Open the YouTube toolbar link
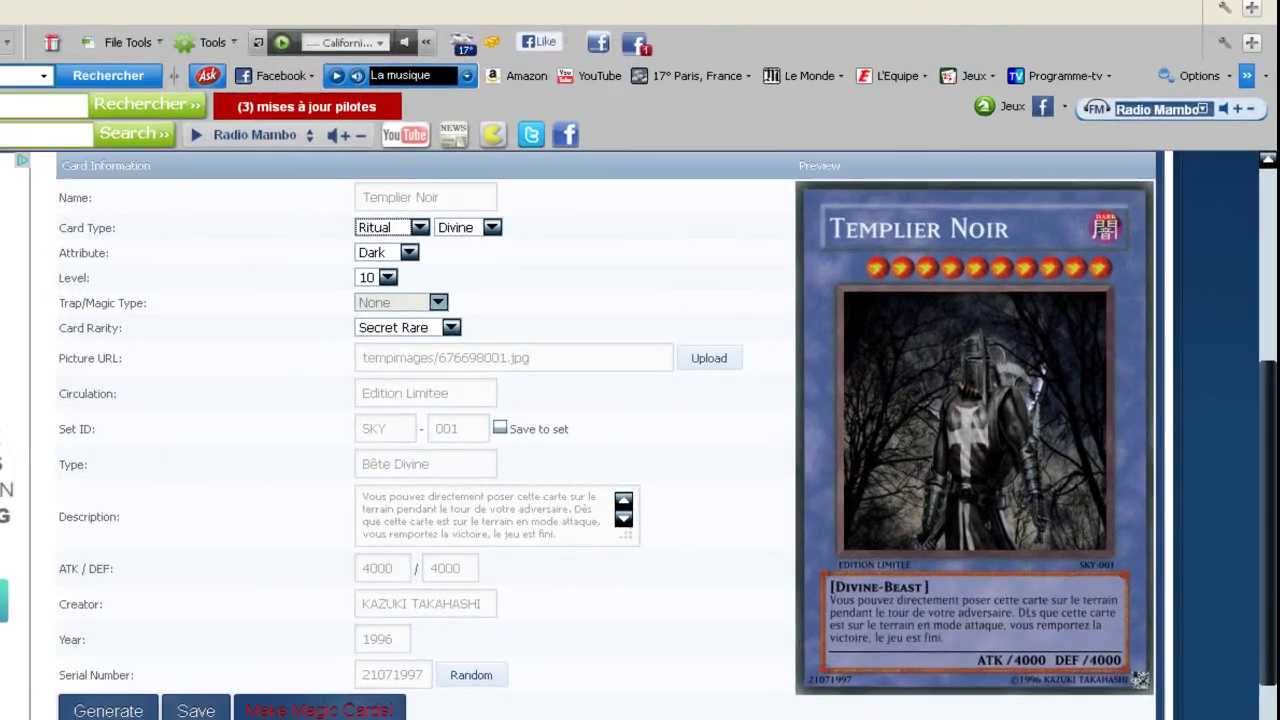This screenshot has width=1280, height=720. pyautogui.click(x=590, y=76)
